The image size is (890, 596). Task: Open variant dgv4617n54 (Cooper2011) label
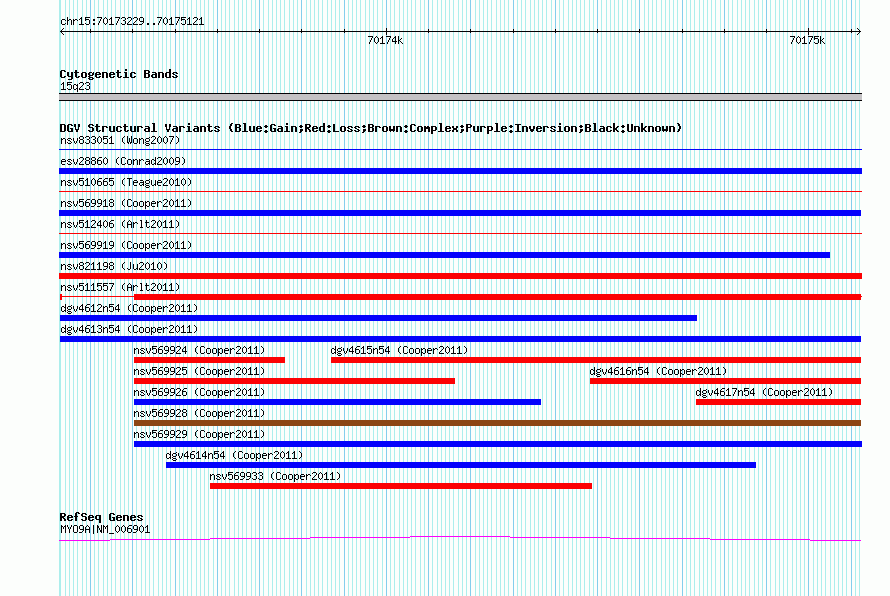click(x=764, y=392)
